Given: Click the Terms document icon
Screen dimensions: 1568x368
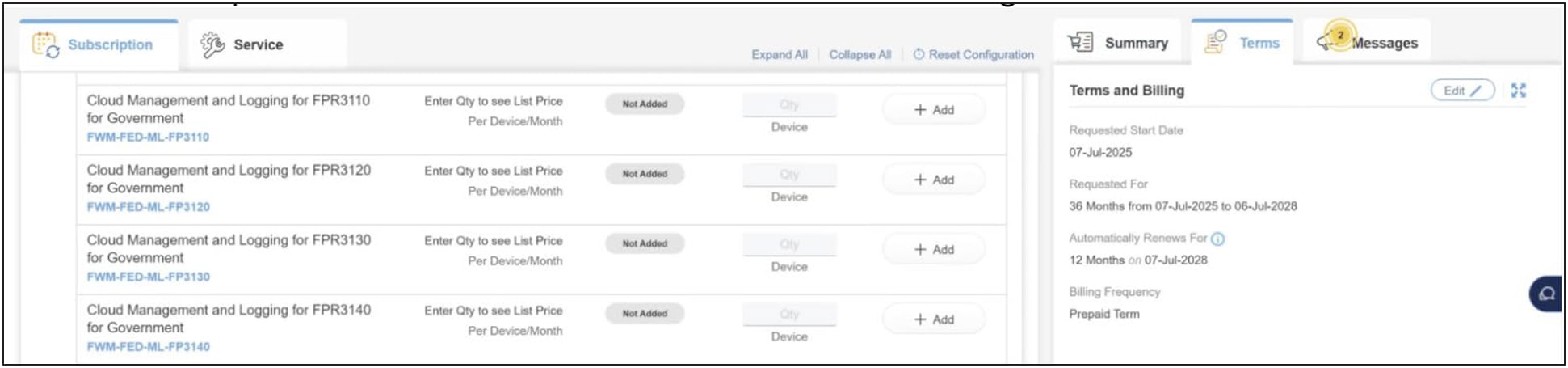Looking at the screenshot, I should [x=1215, y=42].
